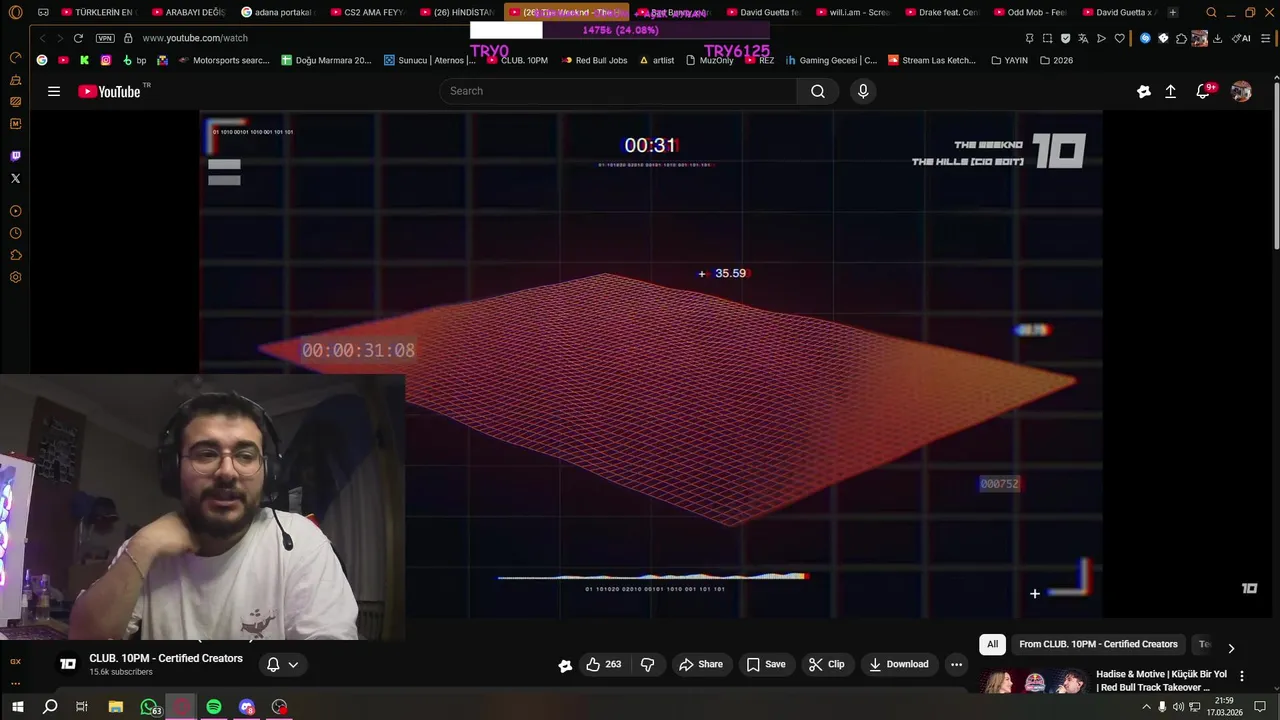Image resolution: width=1280 pixels, height=720 pixels.
Task: Click the YouTube search magnifier button
Action: [818, 91]
